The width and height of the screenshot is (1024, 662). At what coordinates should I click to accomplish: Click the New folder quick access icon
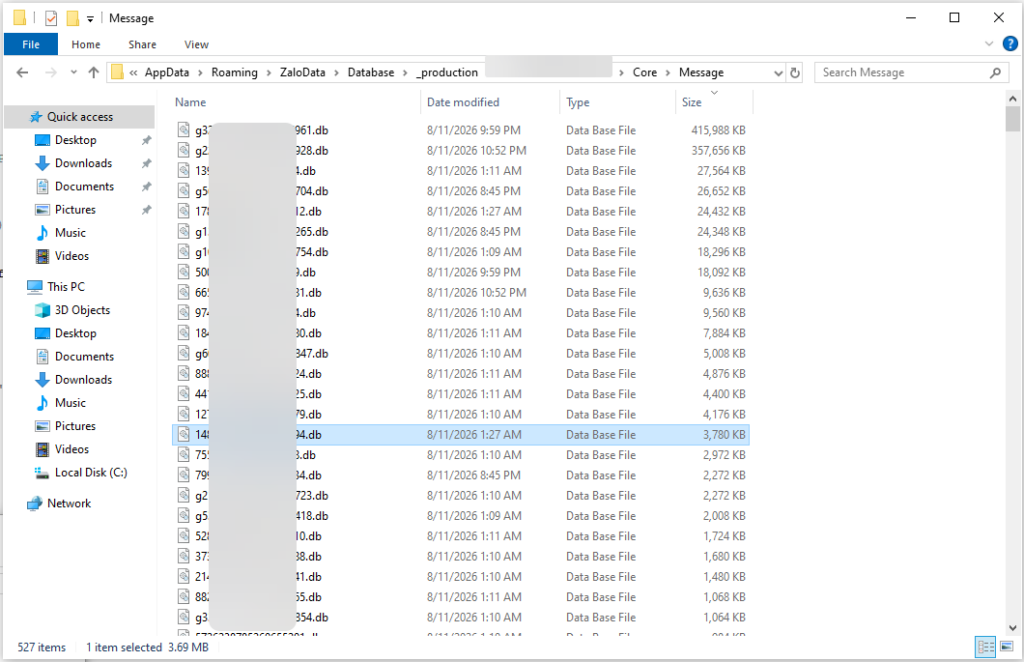(73, 18)
